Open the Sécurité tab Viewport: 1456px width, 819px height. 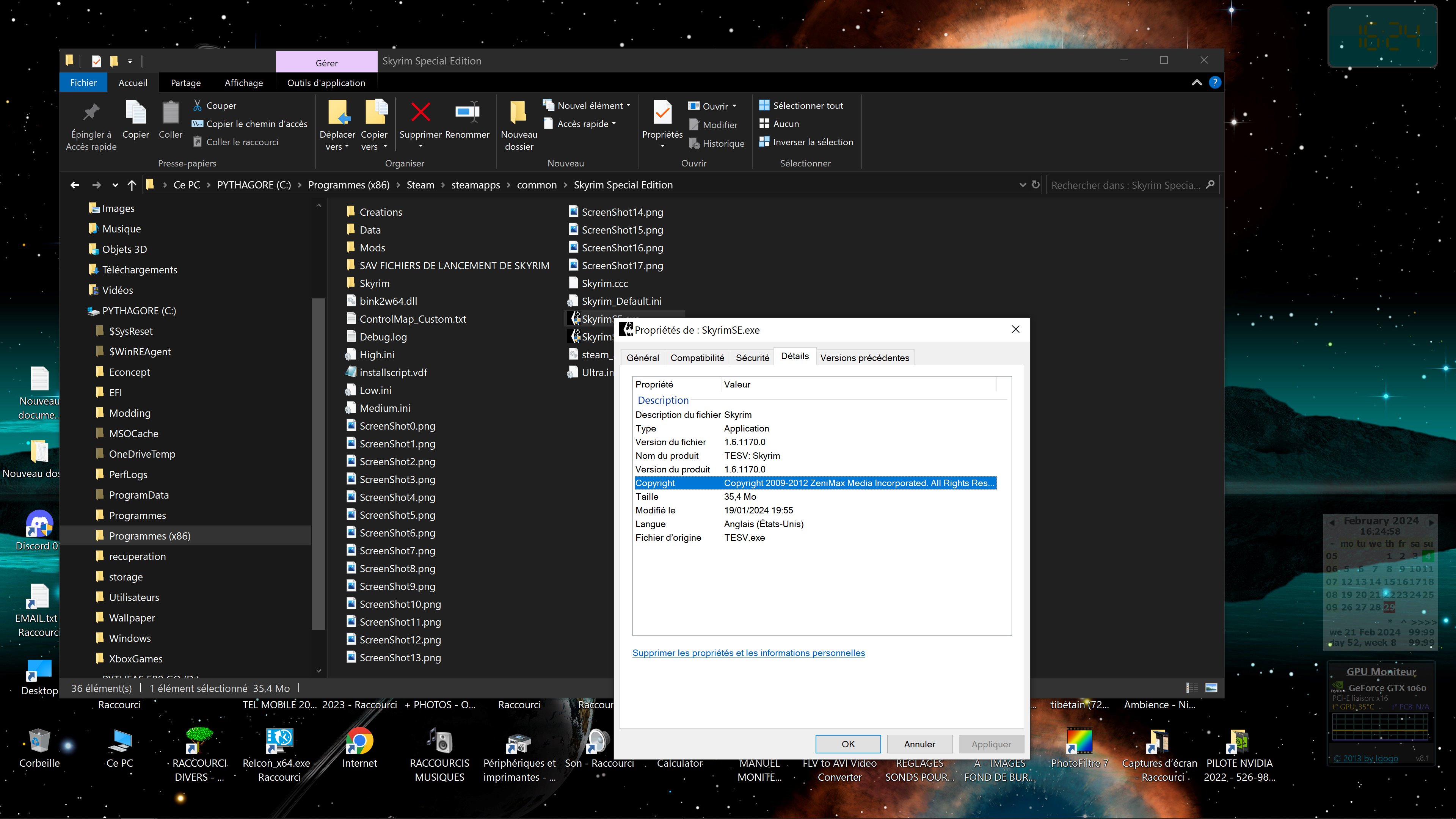(752, 358)
